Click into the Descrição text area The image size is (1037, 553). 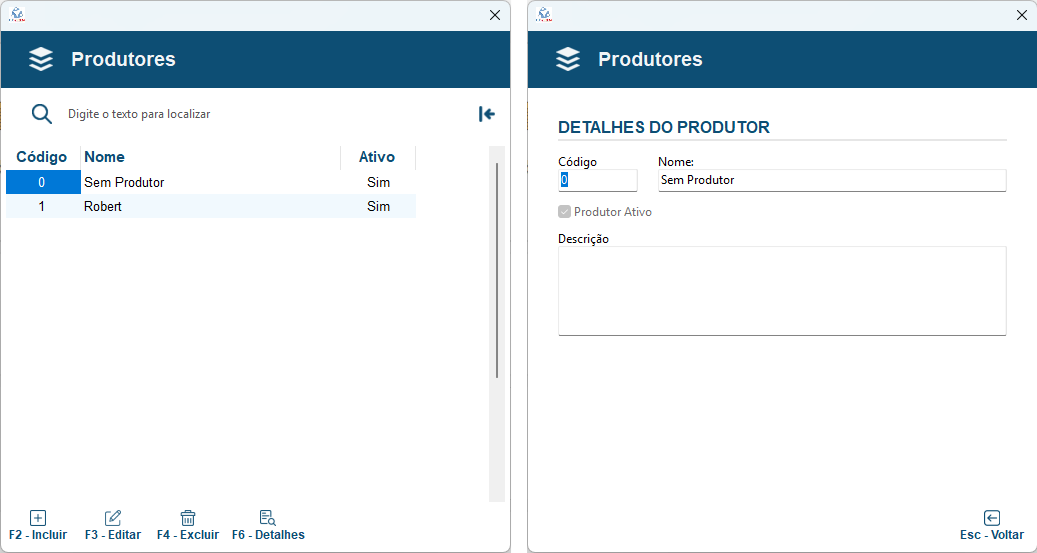tap(782, 291)
